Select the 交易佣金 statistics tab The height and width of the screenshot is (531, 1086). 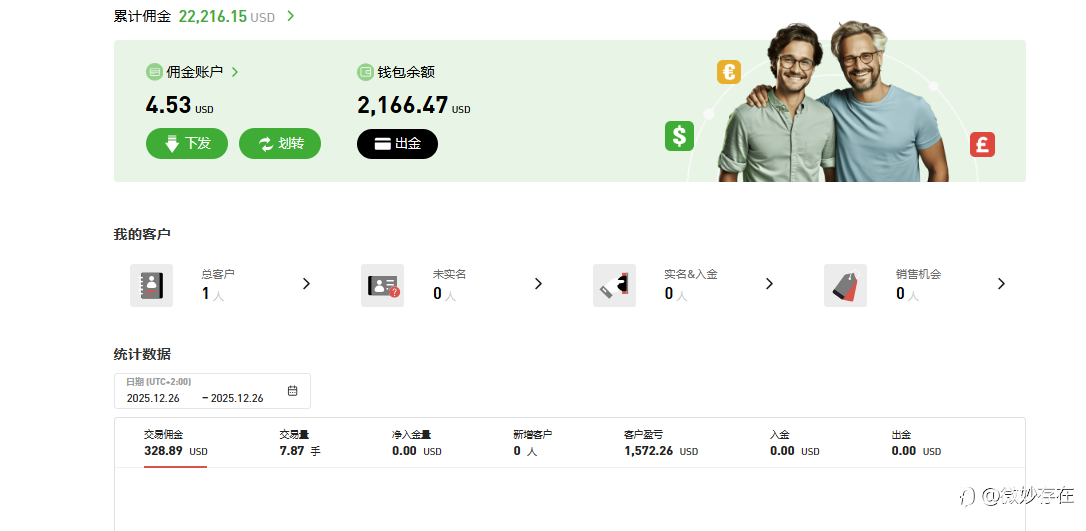tap(176, 443)
